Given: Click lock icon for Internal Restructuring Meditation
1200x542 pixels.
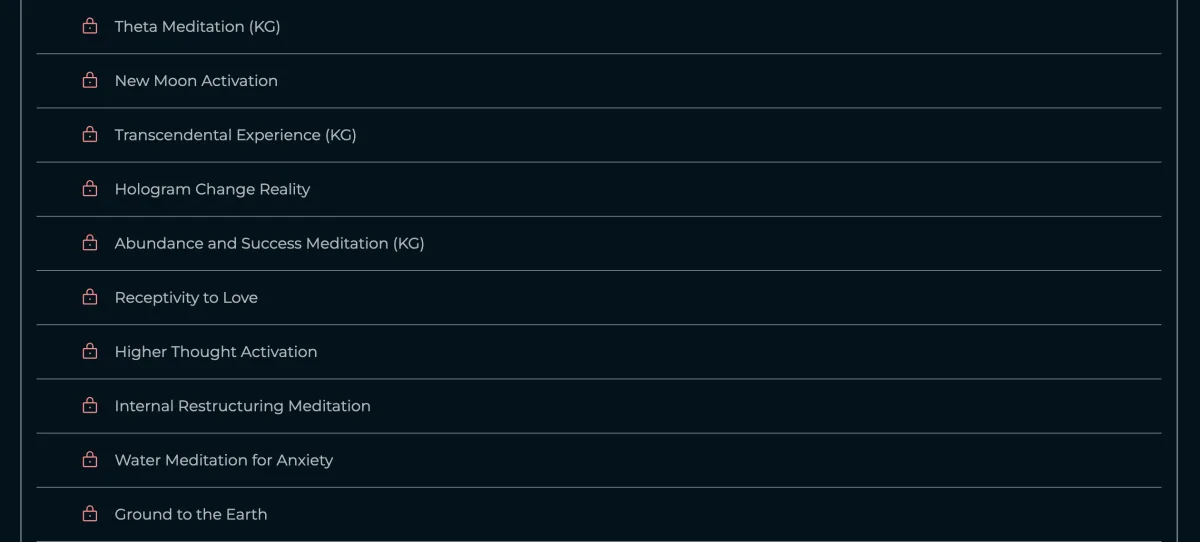Looking at the screenshot, I should [90, 406].
